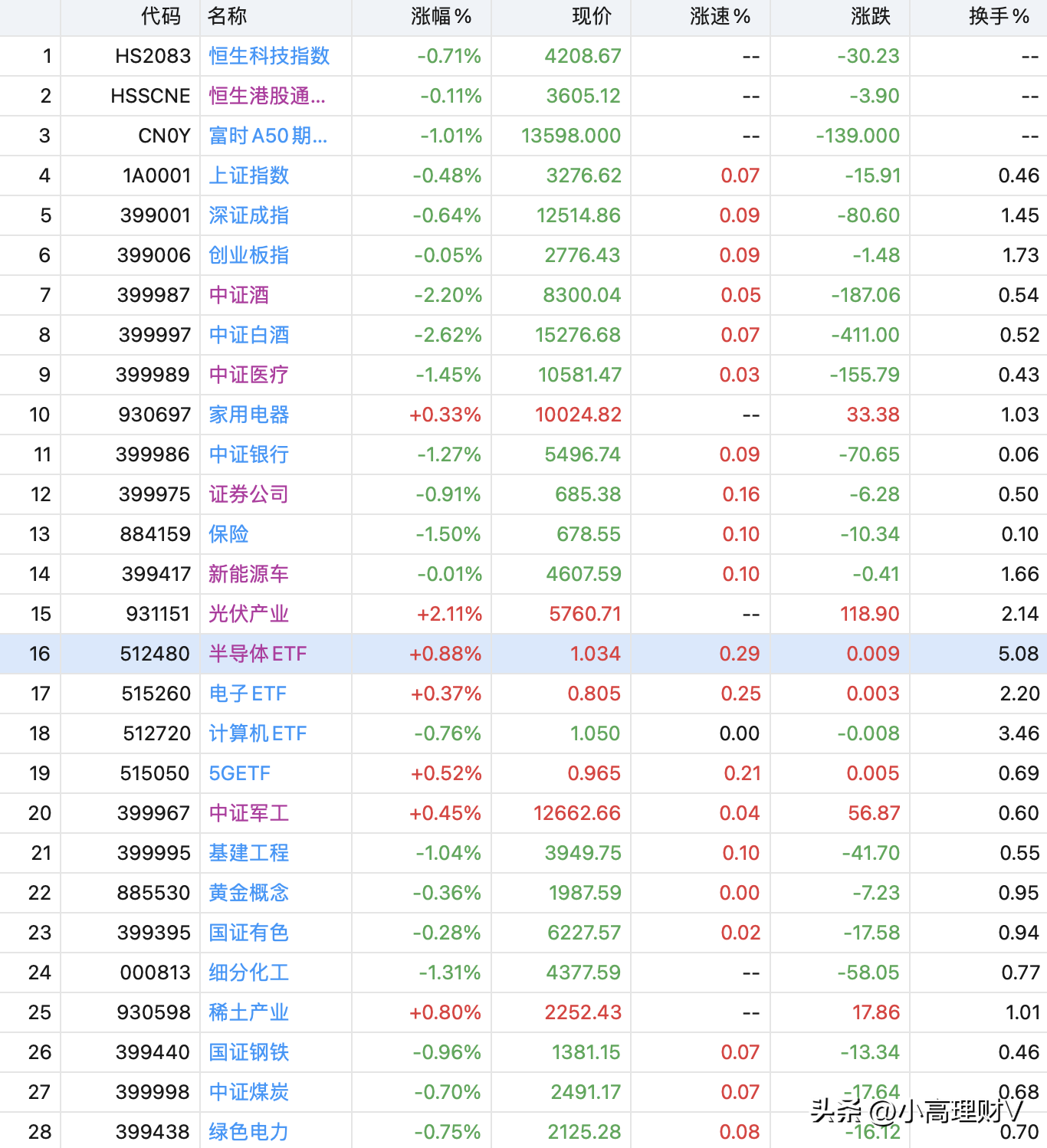This screenshot has width=1047, height=1148.
Task: Sort by the 代码 column header
Action: coord(161,16)
